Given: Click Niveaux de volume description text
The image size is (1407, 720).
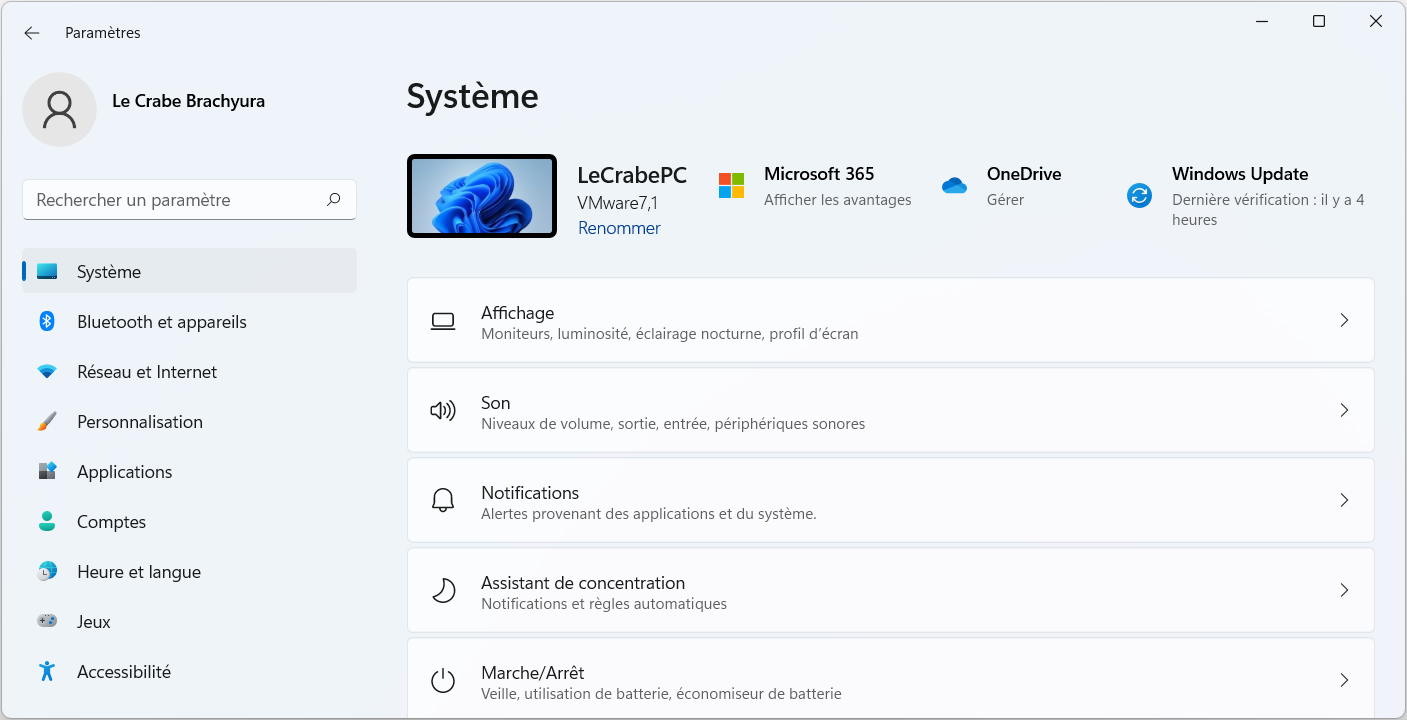Looking at the screenshot, I should pyautogui.click(x=673, y=424).
